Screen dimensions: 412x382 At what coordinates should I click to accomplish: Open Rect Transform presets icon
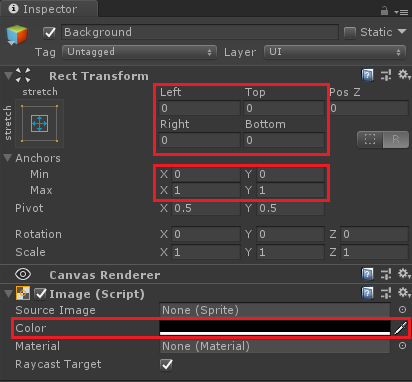(x=386, y=75)
